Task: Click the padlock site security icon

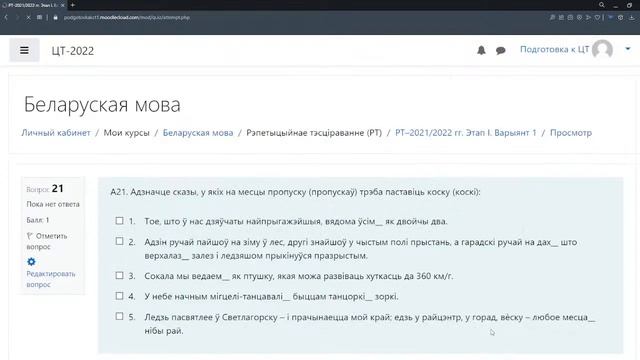Action: 56,17
